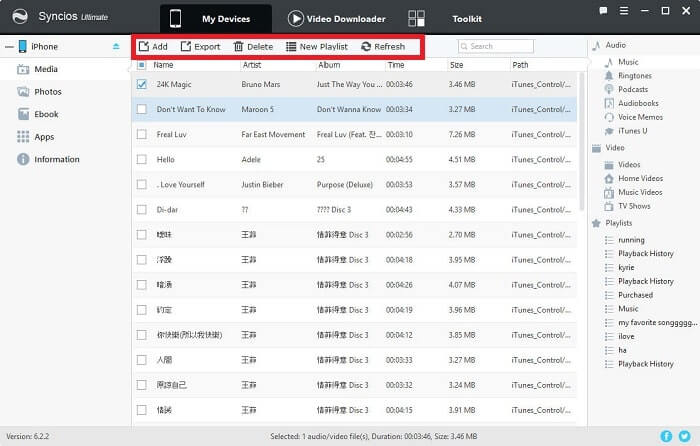Open the ha playlist
This screenshot has height=446, width=700.
click(x=622, y=350)
